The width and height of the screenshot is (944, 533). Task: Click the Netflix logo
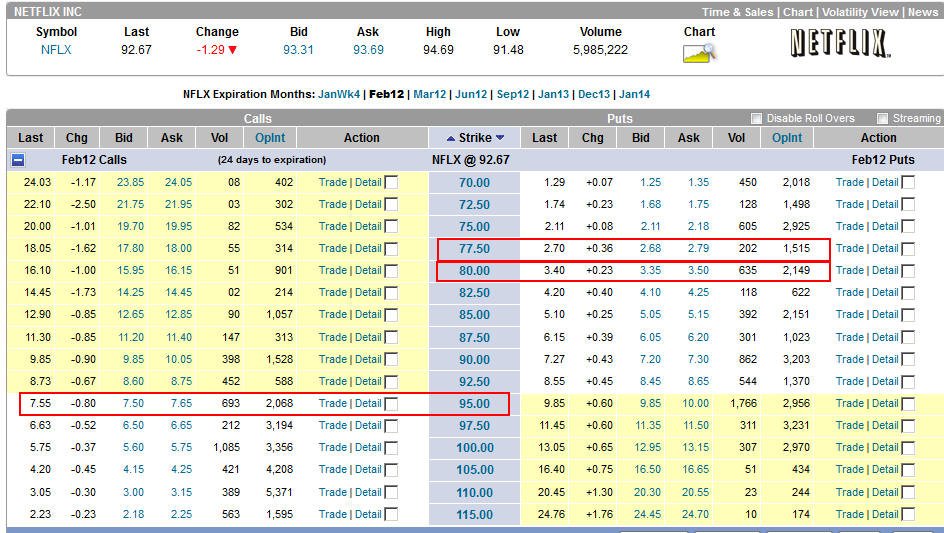tap(839, 43)
